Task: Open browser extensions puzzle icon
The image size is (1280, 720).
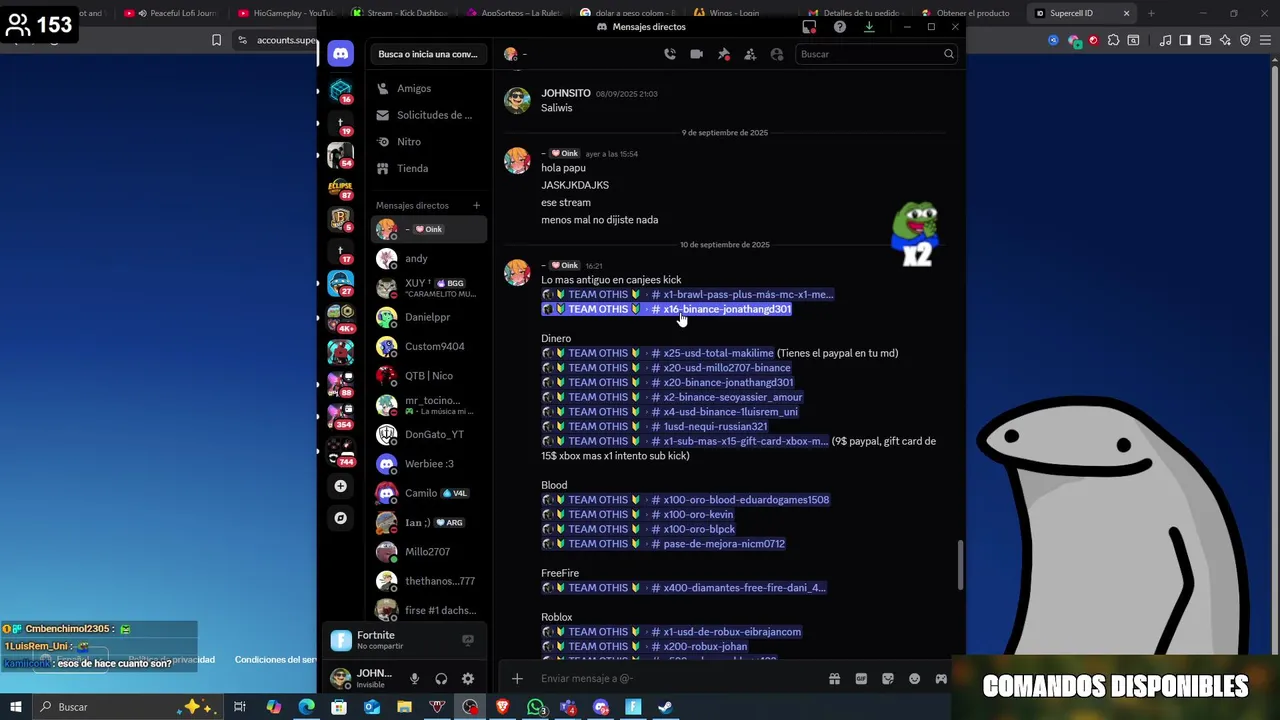Action: coord(1113,40)
